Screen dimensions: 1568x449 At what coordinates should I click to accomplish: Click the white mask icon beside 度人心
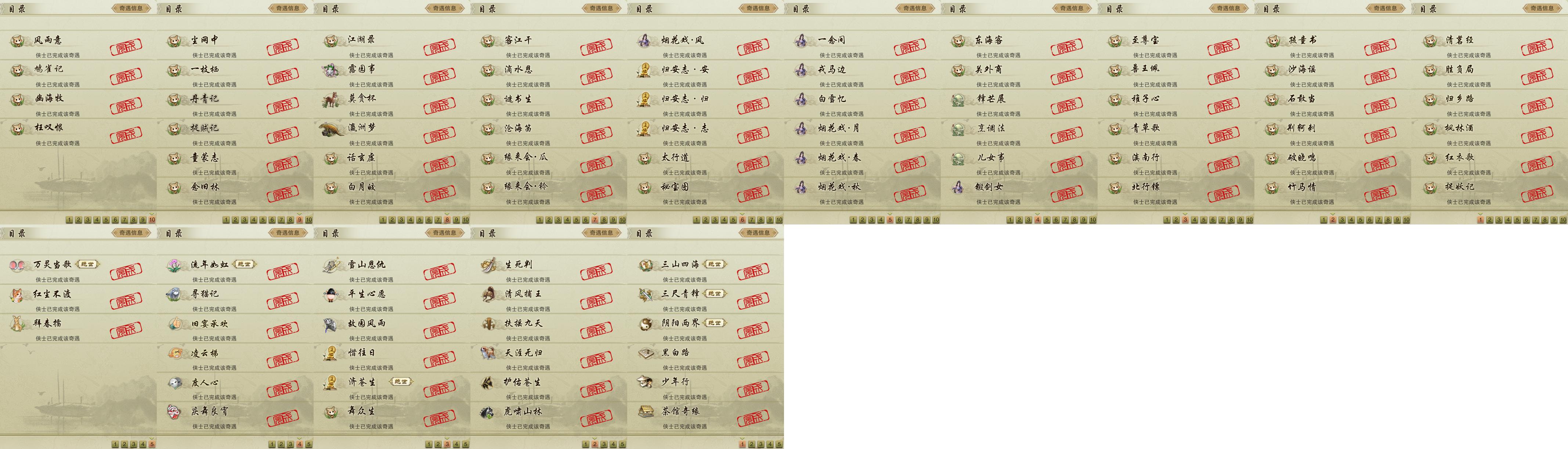tap(175, 383)
